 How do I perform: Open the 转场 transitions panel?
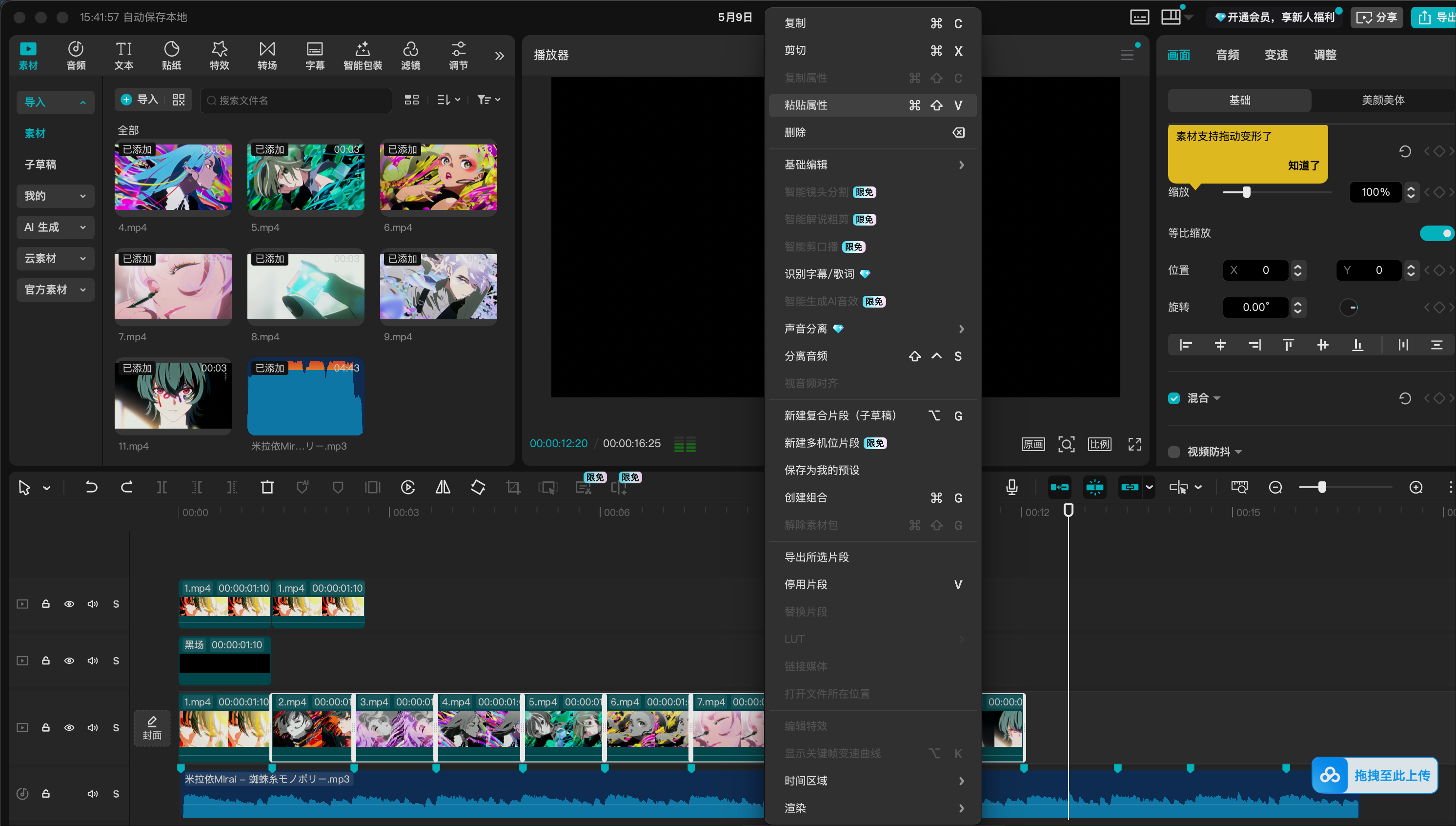click(267, 56)
